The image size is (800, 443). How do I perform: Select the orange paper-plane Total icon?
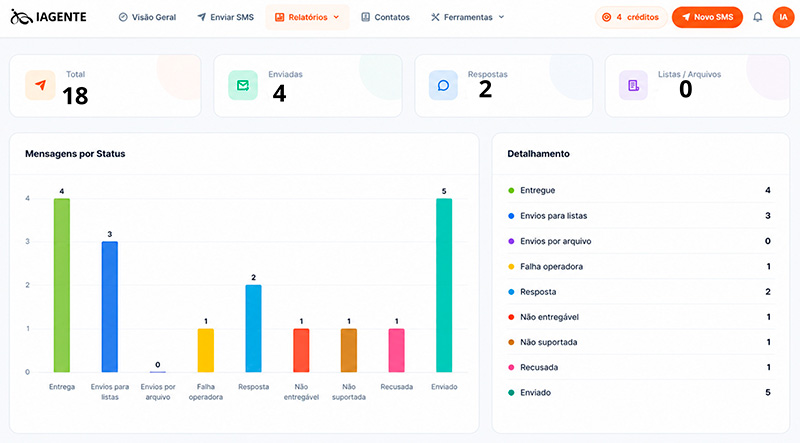[40, 85]
